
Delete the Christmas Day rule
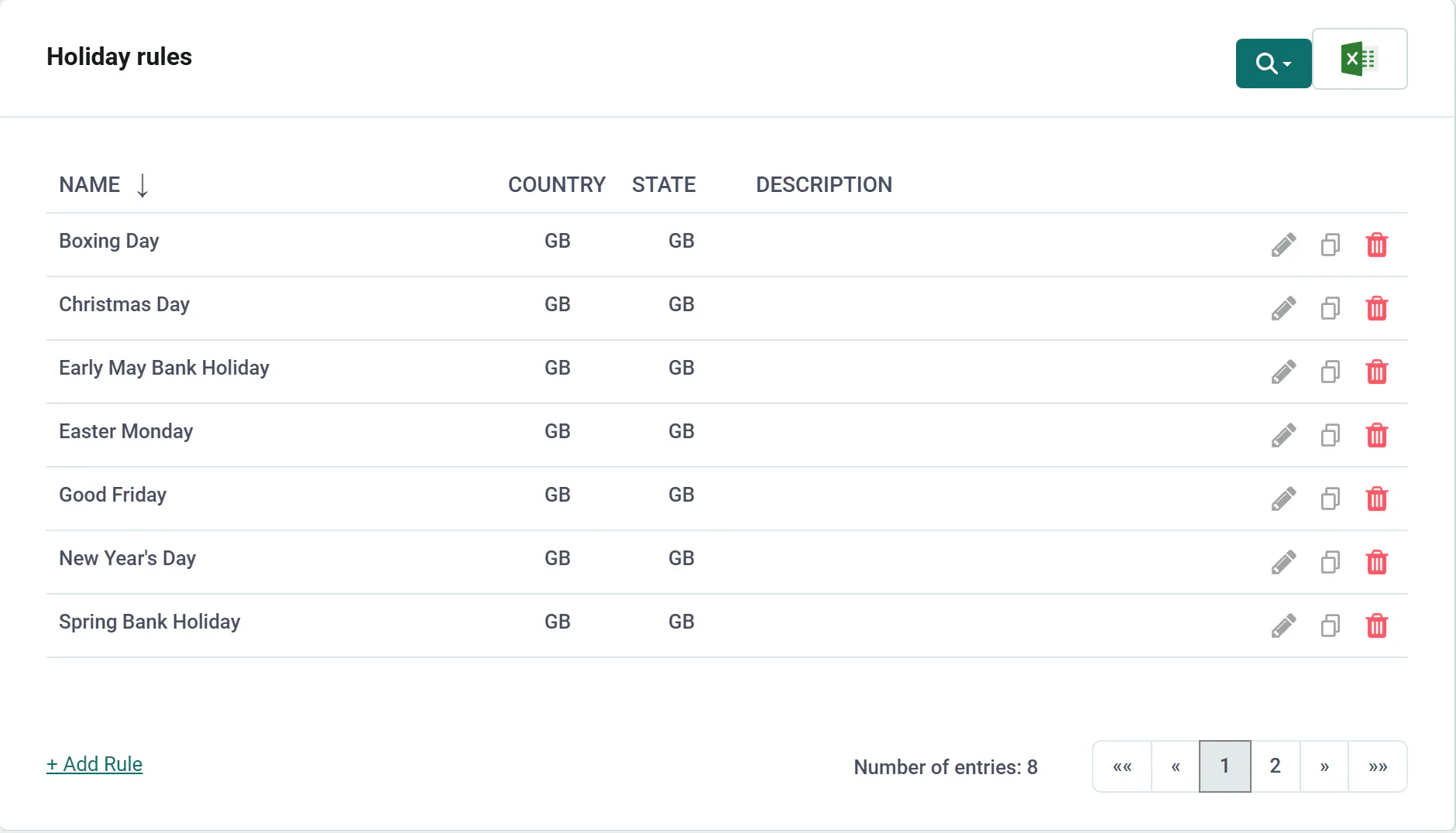(1377, 308)
